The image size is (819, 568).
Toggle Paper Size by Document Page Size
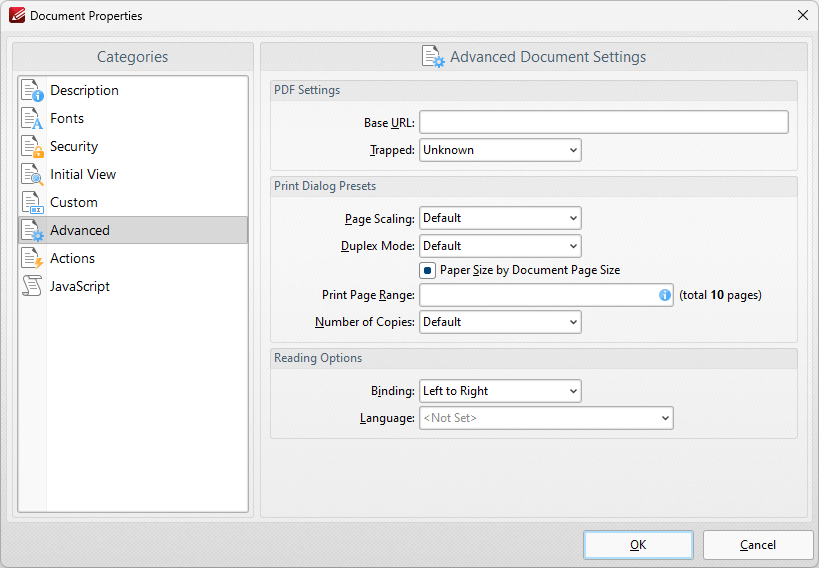click(427, 270)
